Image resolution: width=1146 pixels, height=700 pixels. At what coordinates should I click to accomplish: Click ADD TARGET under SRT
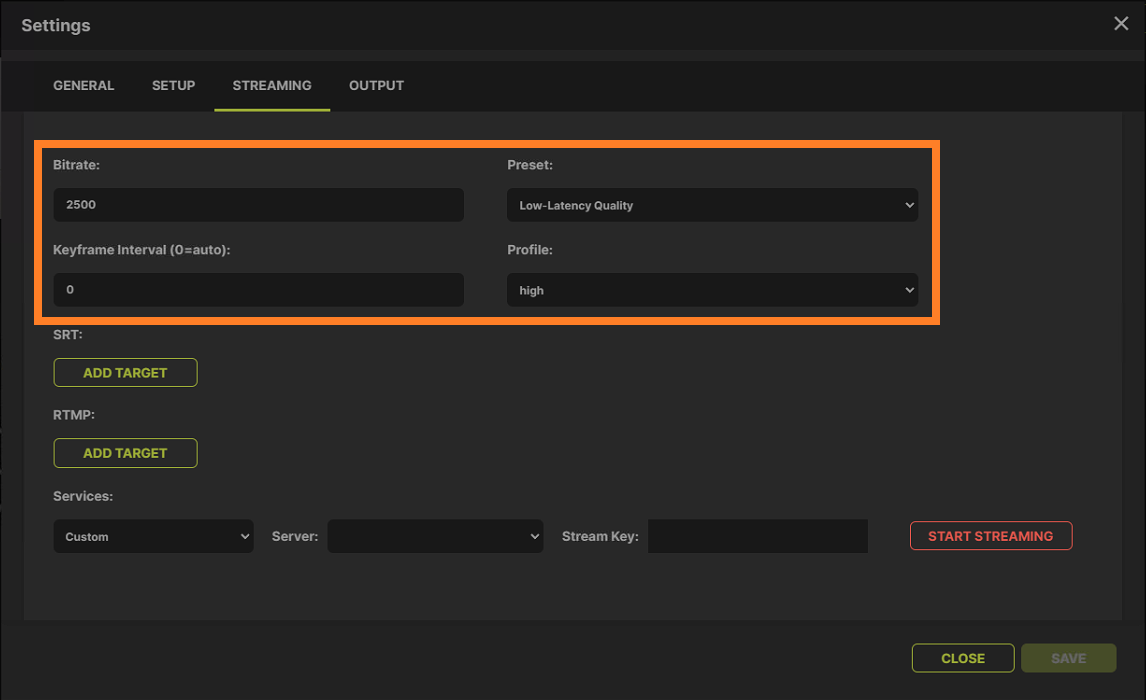coord(125,372)
